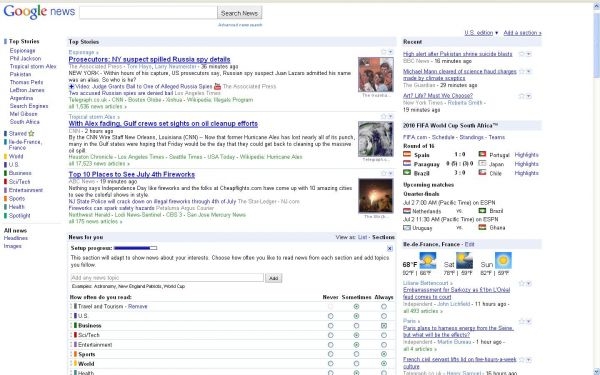The width and height of the screenshot is (600, 375).
Task: Open the Spotlight section in sidebar
Action: pyautogui.click(x=20, y=215)
